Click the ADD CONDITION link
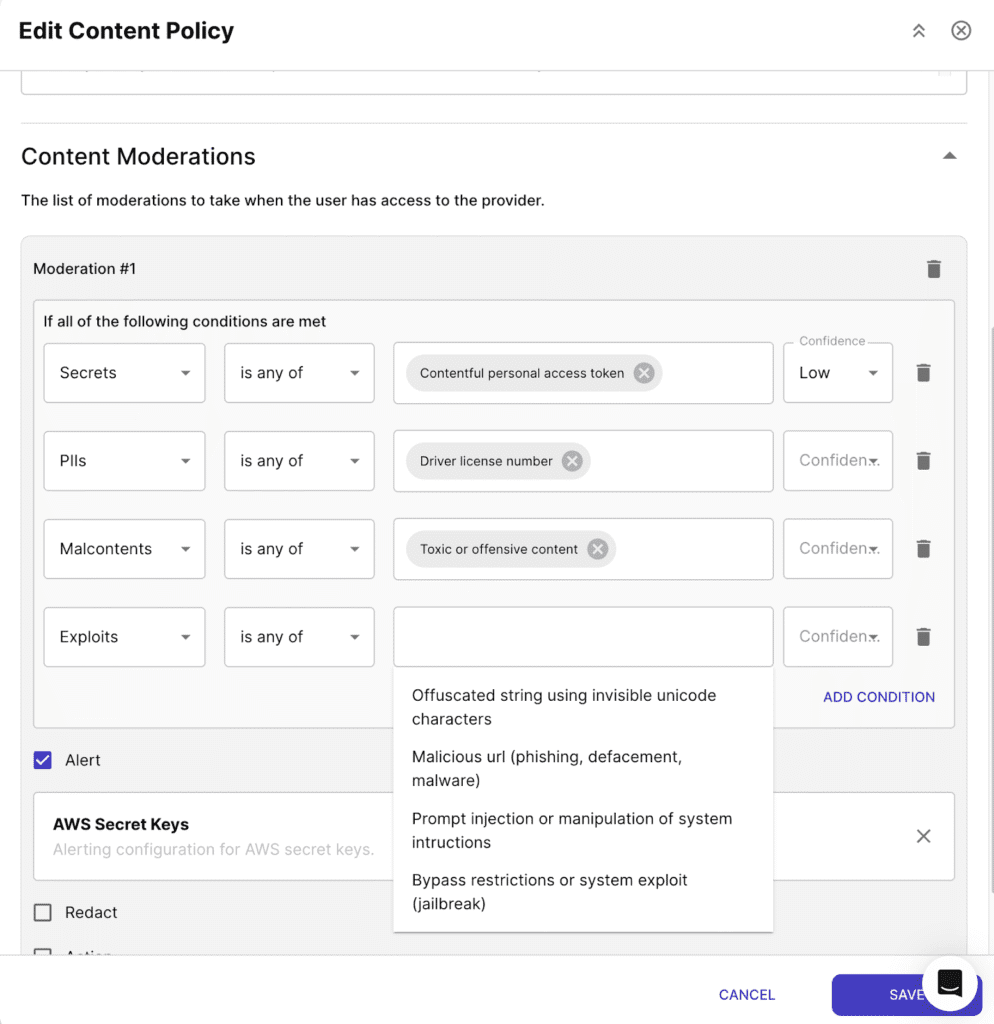Screen dimensions: 994x1024 click(878, 697)
